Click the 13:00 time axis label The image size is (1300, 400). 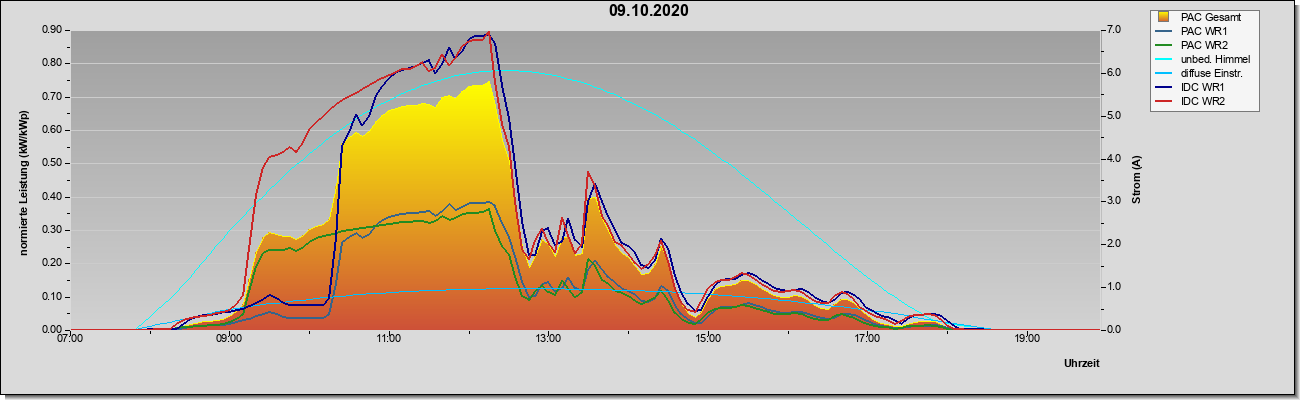548,339
